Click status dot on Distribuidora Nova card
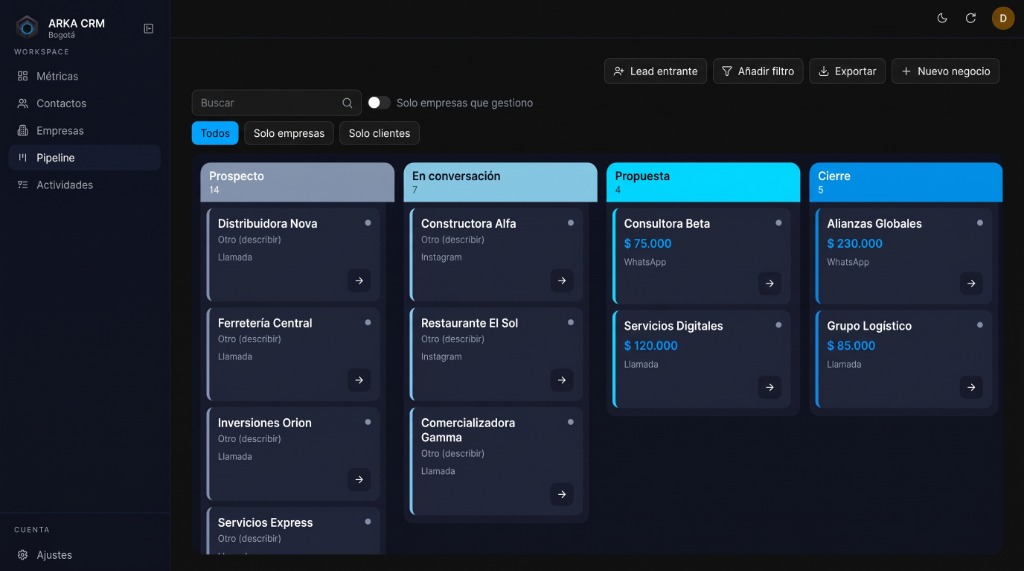The width and height of the screenshot is (1024, 571). pyautogui.click(x=368, y=223)
